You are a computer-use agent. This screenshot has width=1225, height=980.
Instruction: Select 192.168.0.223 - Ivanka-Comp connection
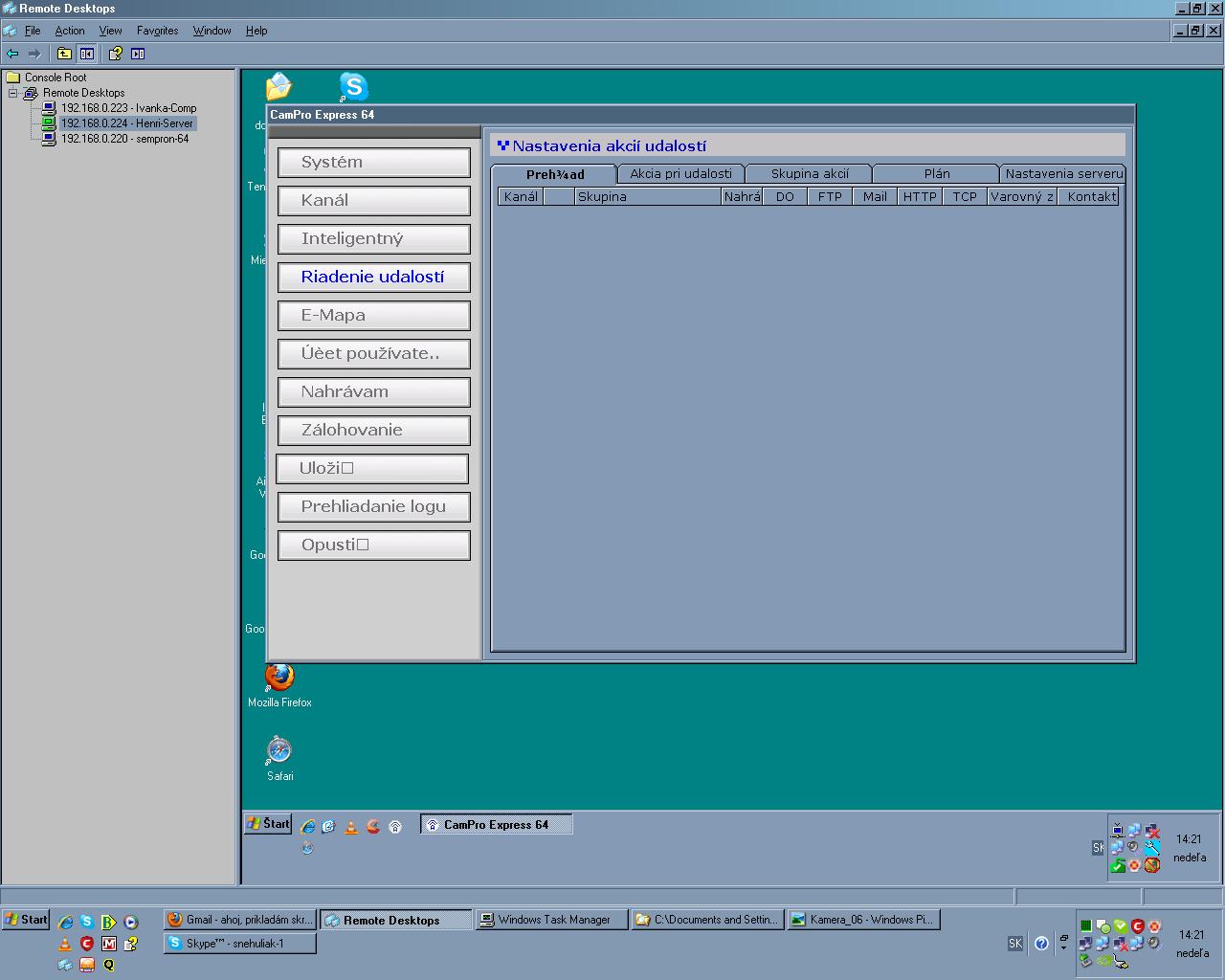click(128, 108)
